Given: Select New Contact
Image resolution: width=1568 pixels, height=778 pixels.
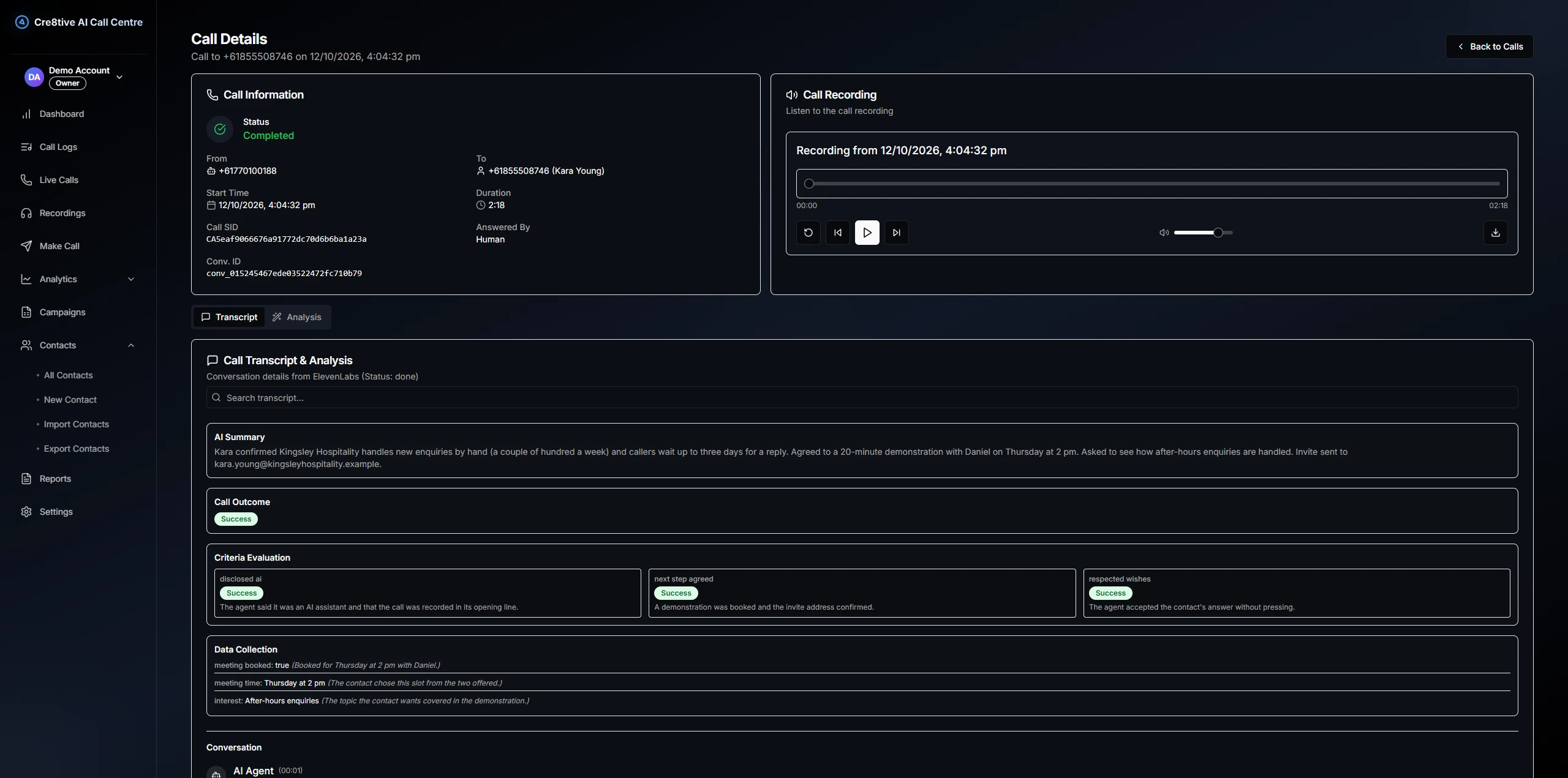Looking at the screenshot, I should tap(70, 400).
